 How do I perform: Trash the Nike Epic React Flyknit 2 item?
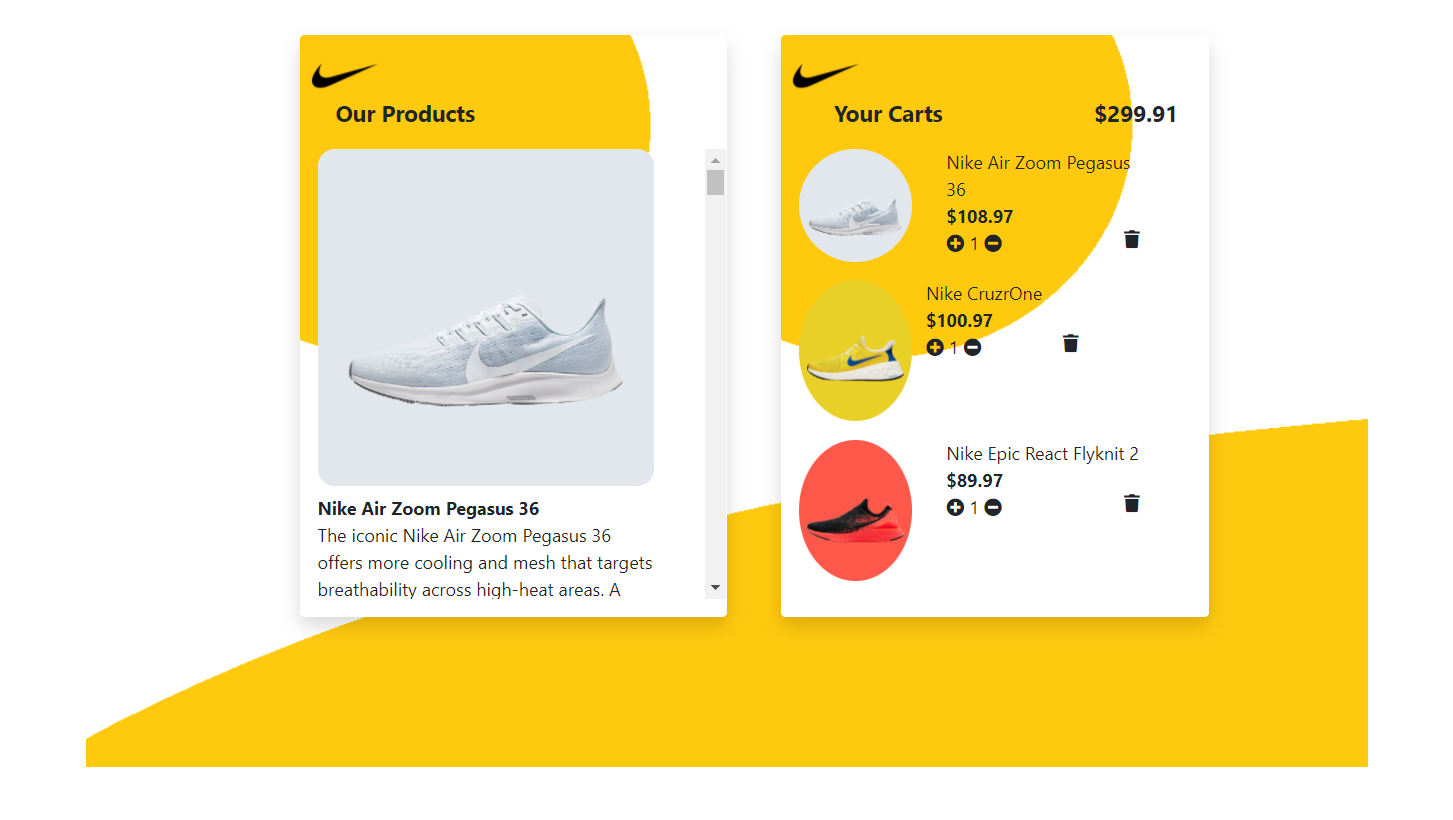point(1132,503)
